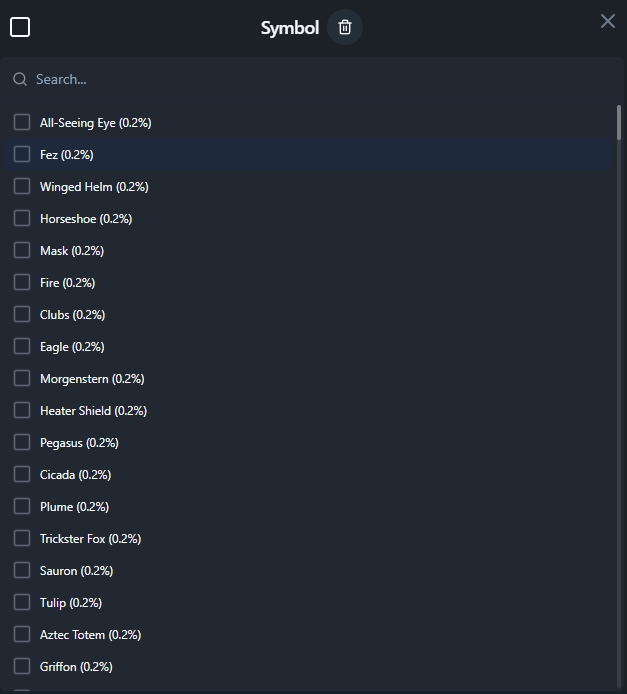Close the Symbol filter panel
627x694 pixels.
point(608,21)
